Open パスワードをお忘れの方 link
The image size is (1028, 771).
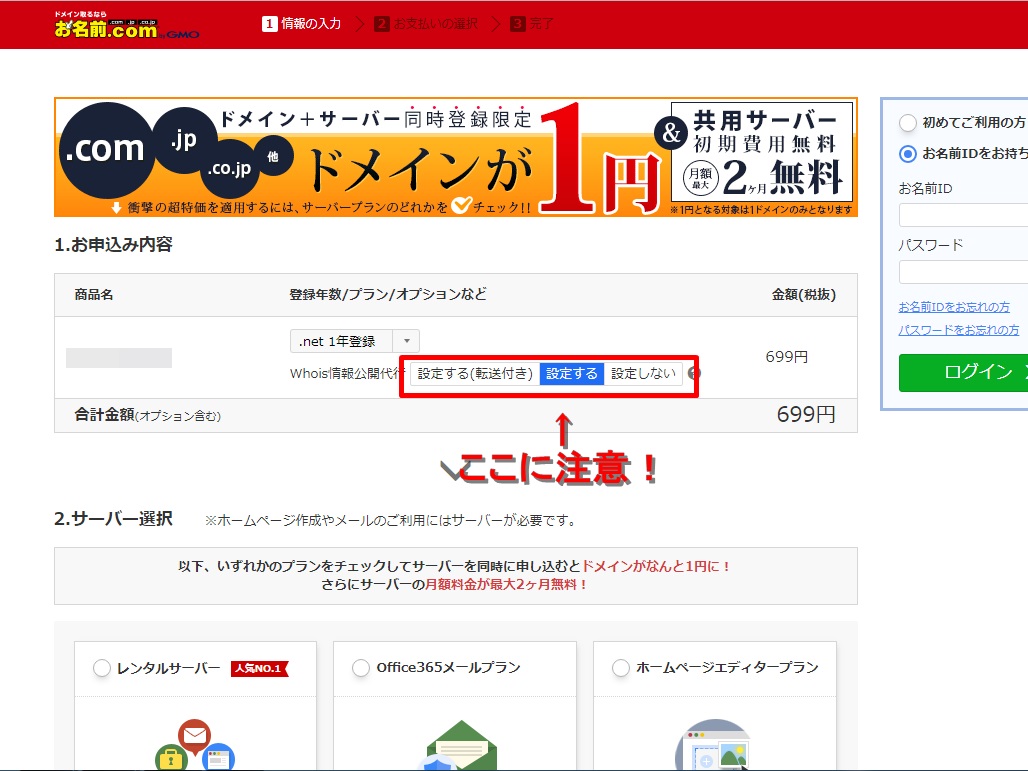coord(959,330)
